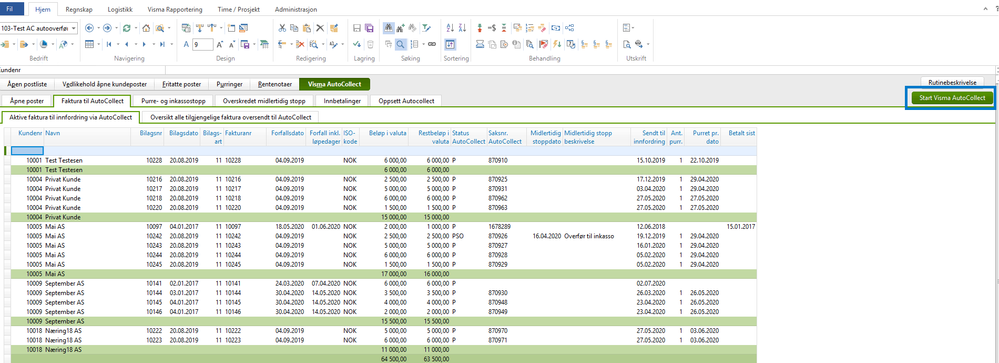Switch to Vedlikehold åpne kundeposter tab
Screen dimensions: 999x363
(x=104, y=84)
